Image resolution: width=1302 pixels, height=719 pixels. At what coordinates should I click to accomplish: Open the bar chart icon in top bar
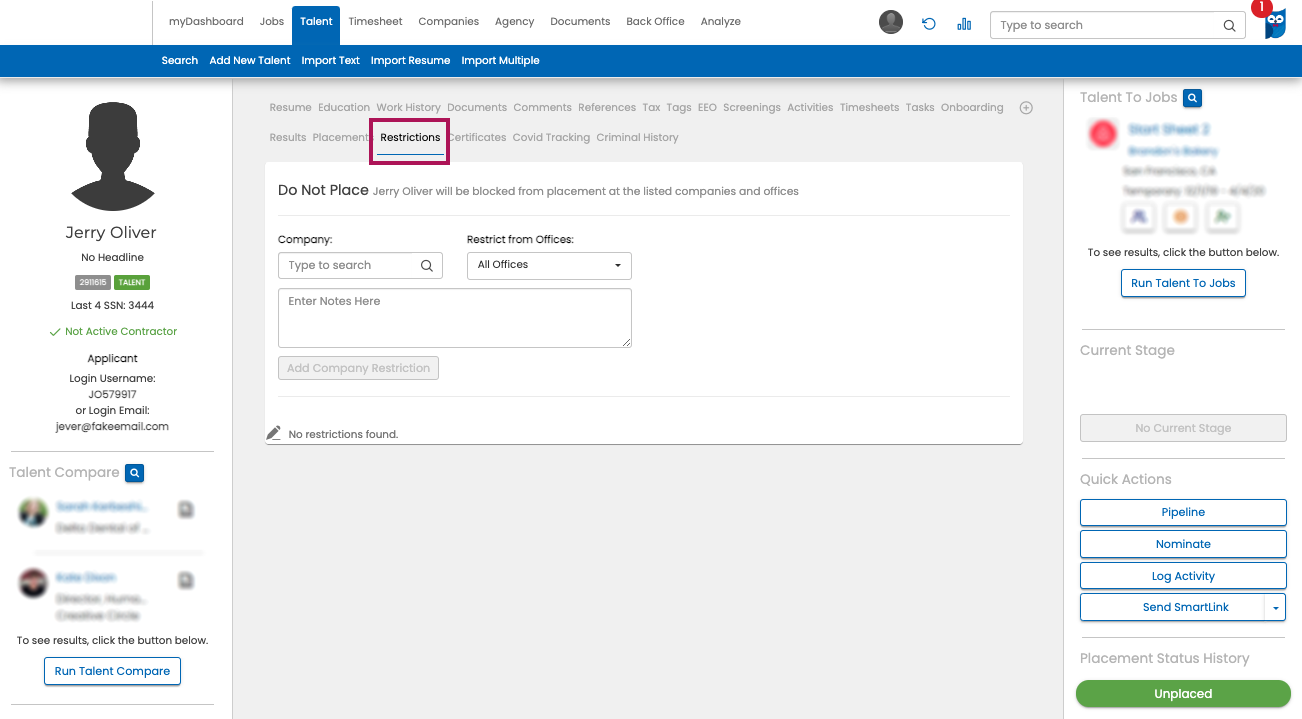[964, 24]
